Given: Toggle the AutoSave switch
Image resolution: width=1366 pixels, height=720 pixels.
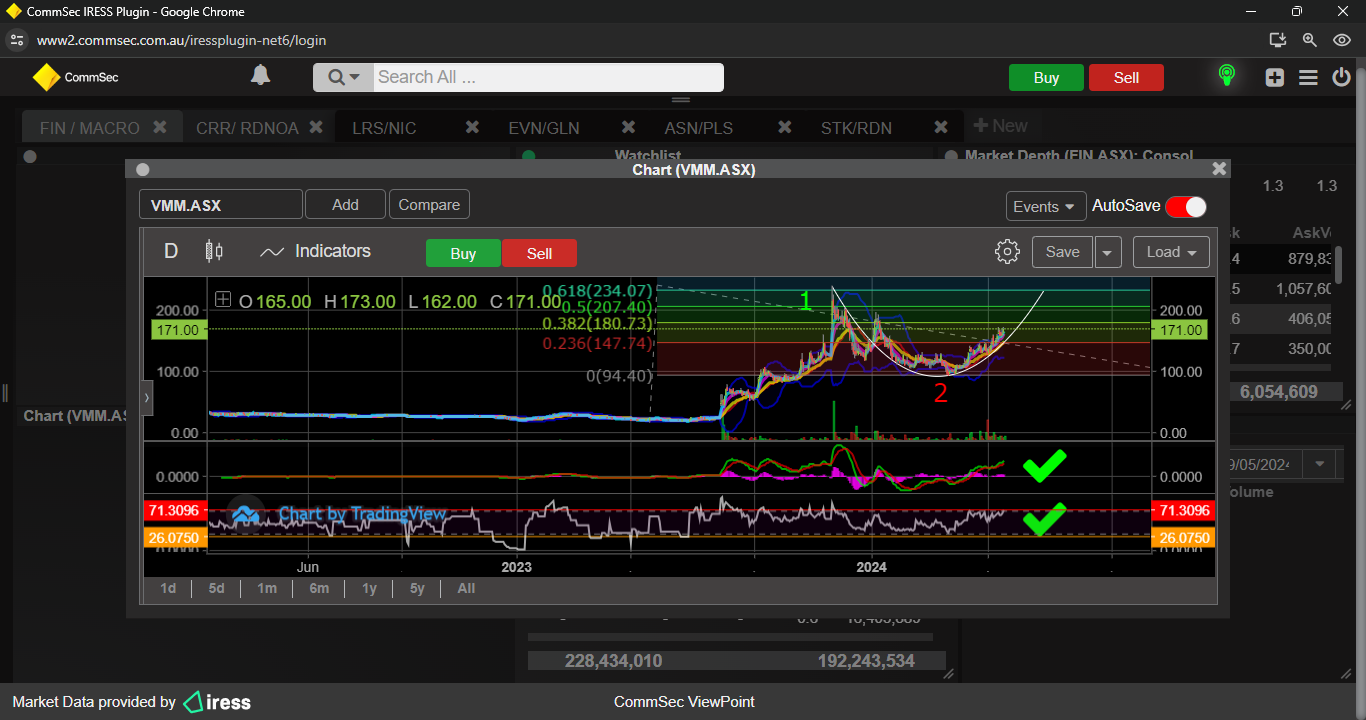Looking at the screenshot, I should (x=1186, y=206).
